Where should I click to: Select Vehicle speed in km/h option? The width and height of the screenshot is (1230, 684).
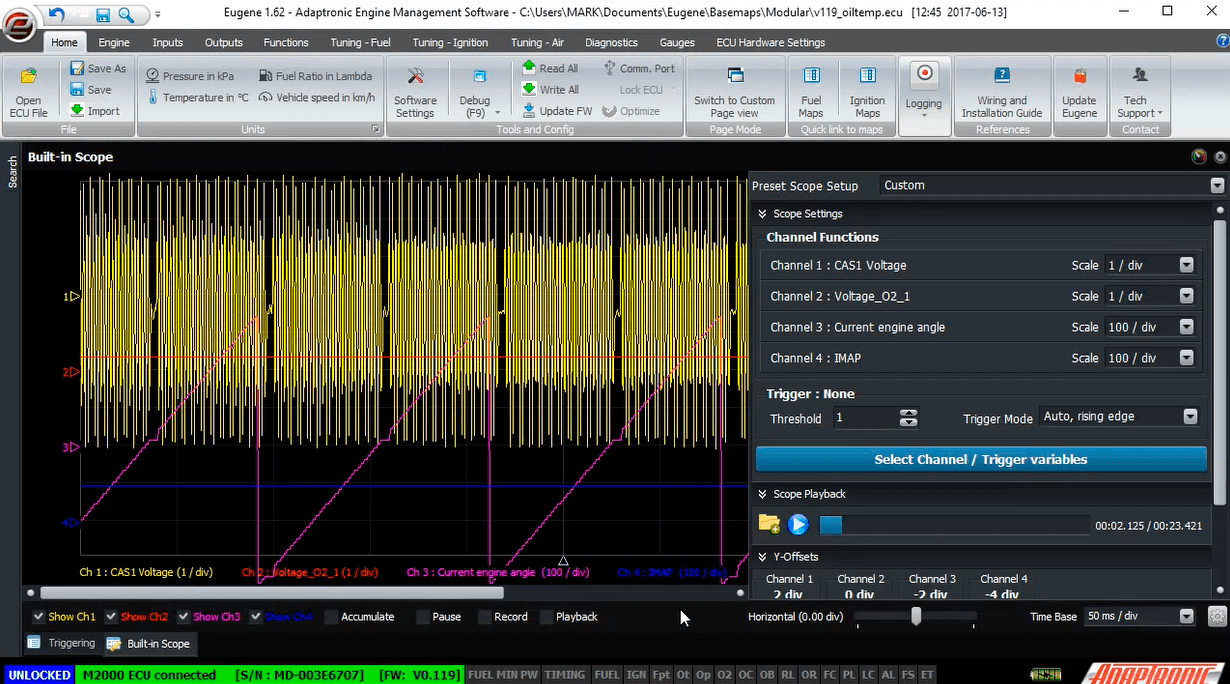(x=317, y=97)
